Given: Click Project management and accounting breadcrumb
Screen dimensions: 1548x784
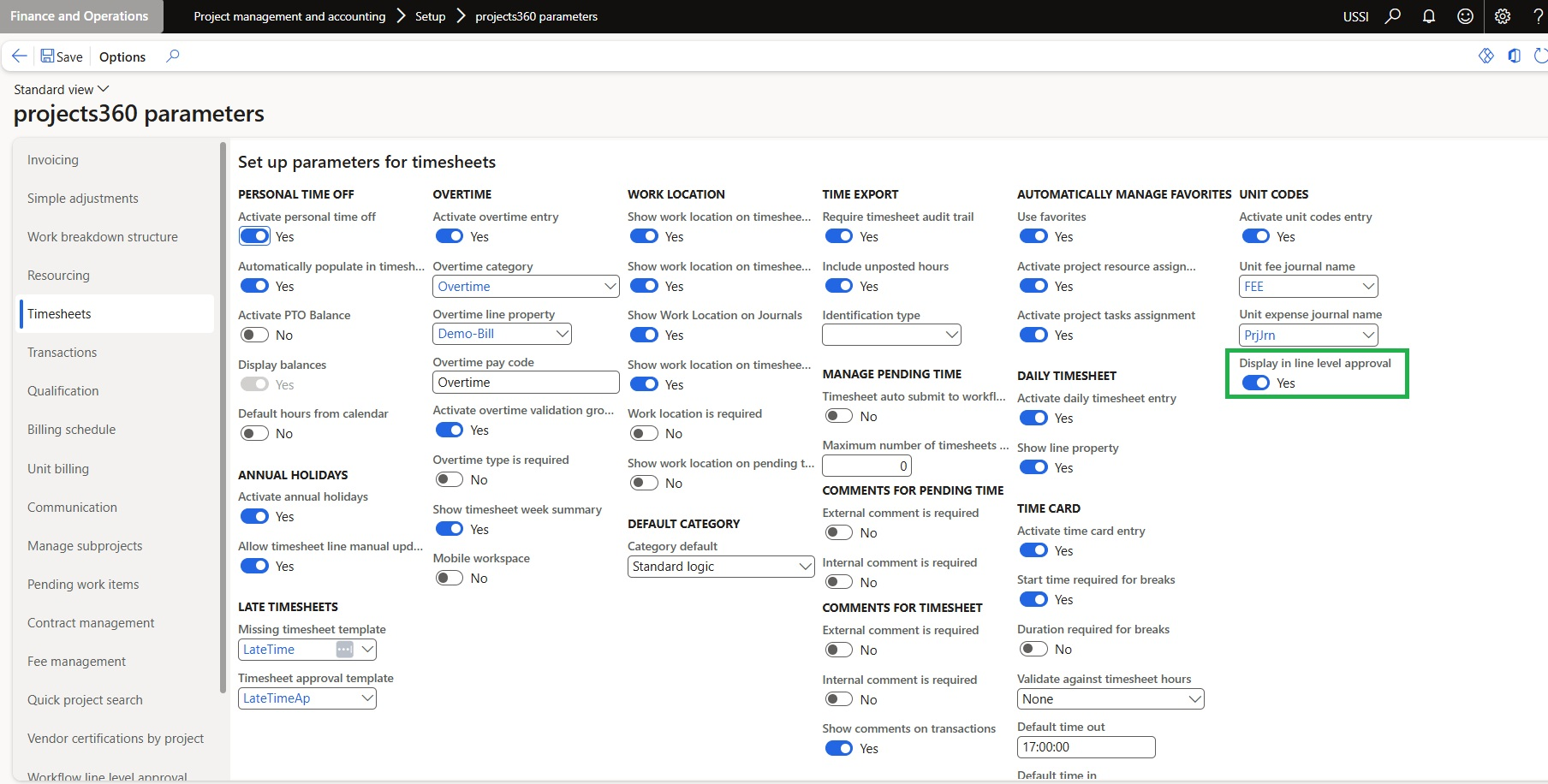Looking at the screenshot, I should (289, 16).
